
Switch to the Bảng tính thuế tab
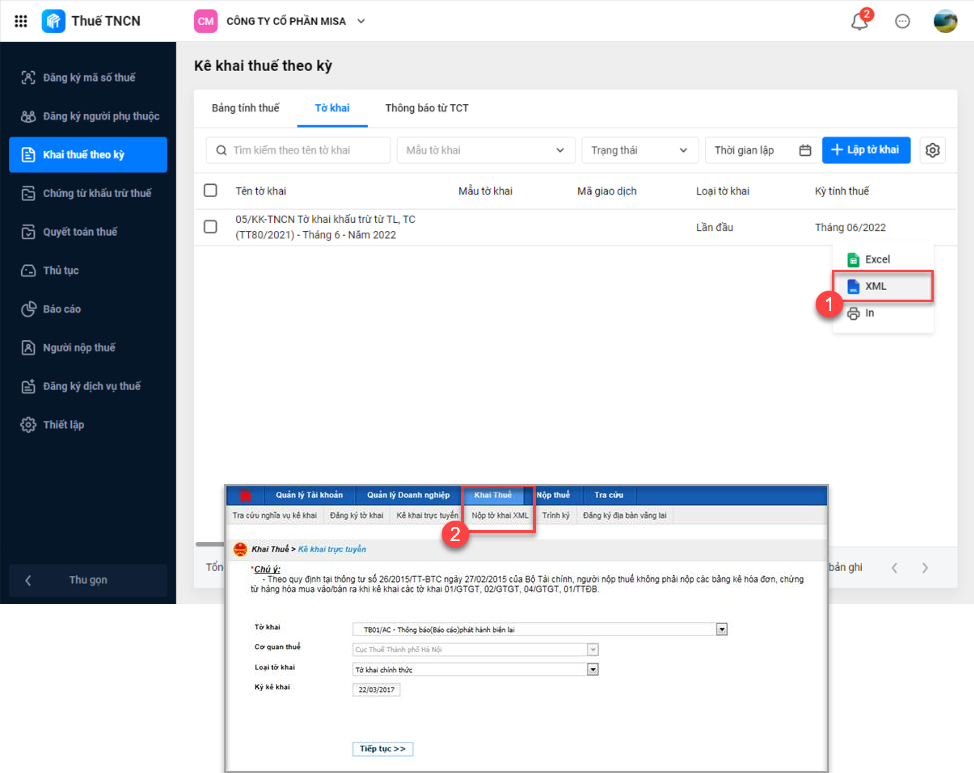tap(245, 108)
